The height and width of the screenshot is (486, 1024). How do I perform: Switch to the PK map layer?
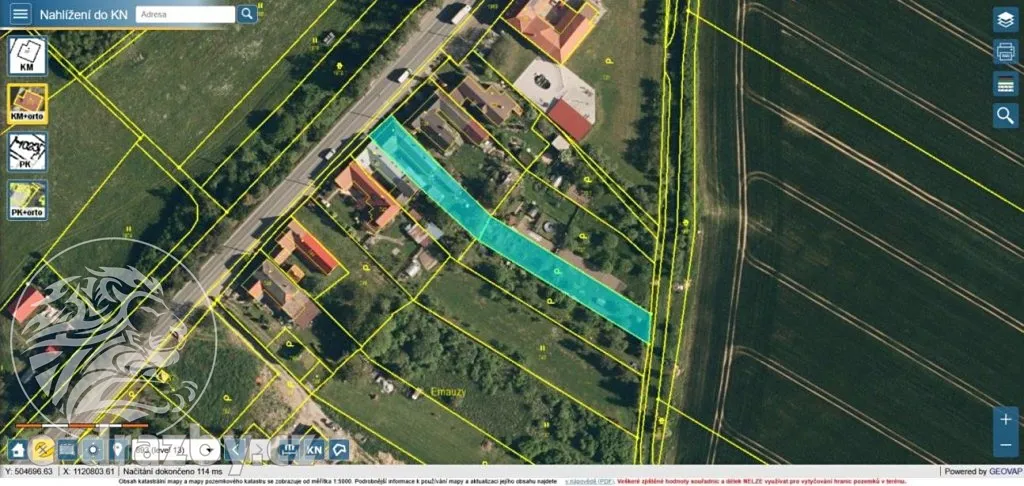click(x=27, y=152)
